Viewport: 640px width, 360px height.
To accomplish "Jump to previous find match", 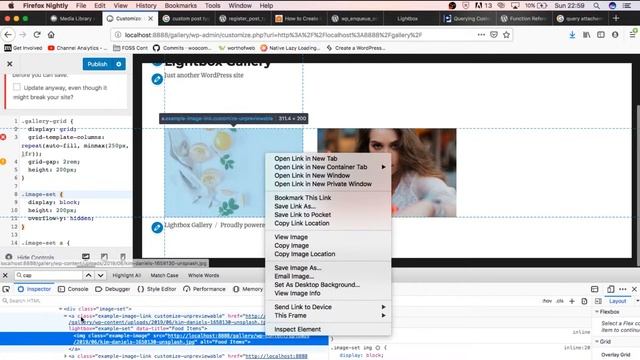I will 89,276.
